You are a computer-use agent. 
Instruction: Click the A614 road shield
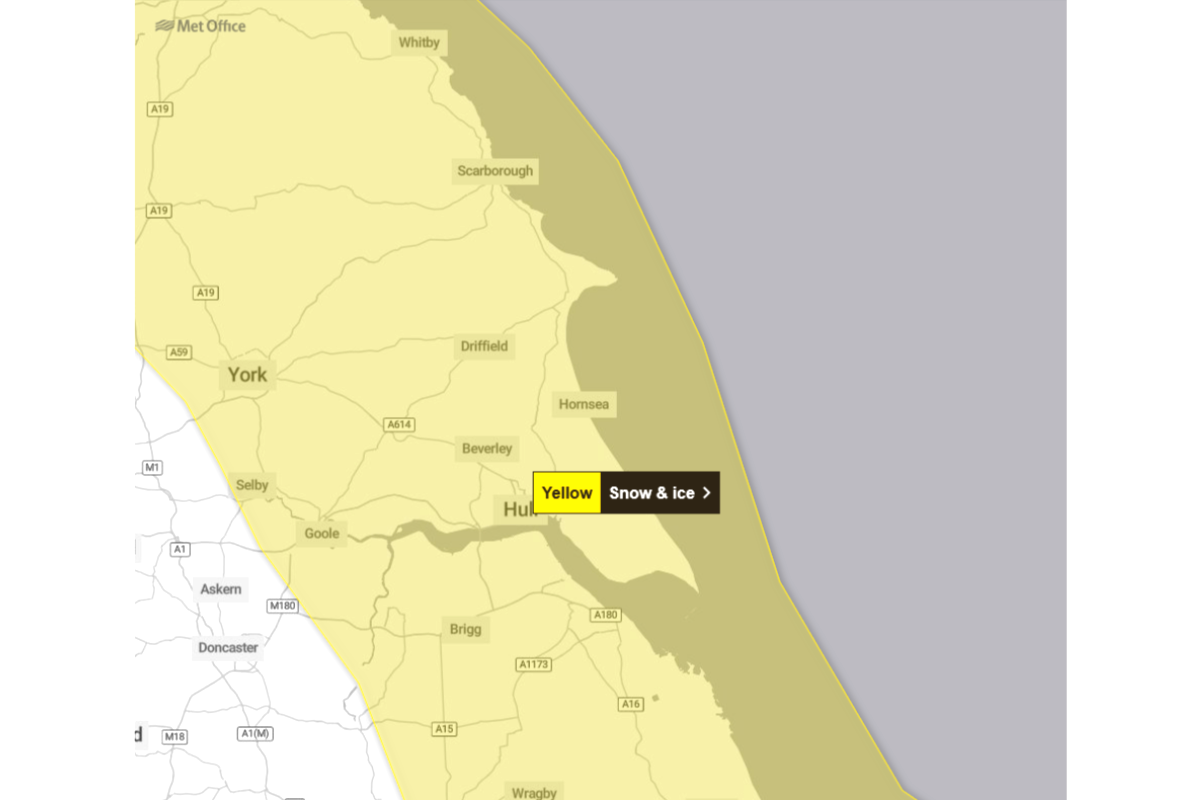(399, 425)
